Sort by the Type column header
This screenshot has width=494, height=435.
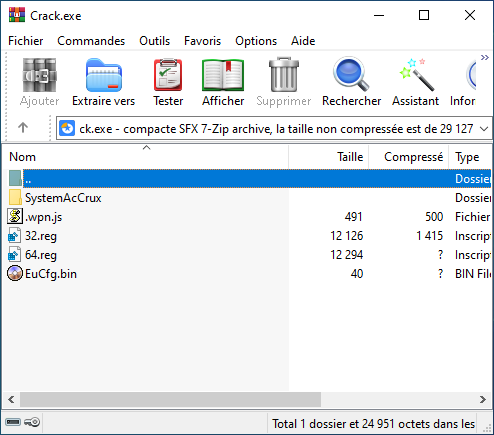(470, 157)
